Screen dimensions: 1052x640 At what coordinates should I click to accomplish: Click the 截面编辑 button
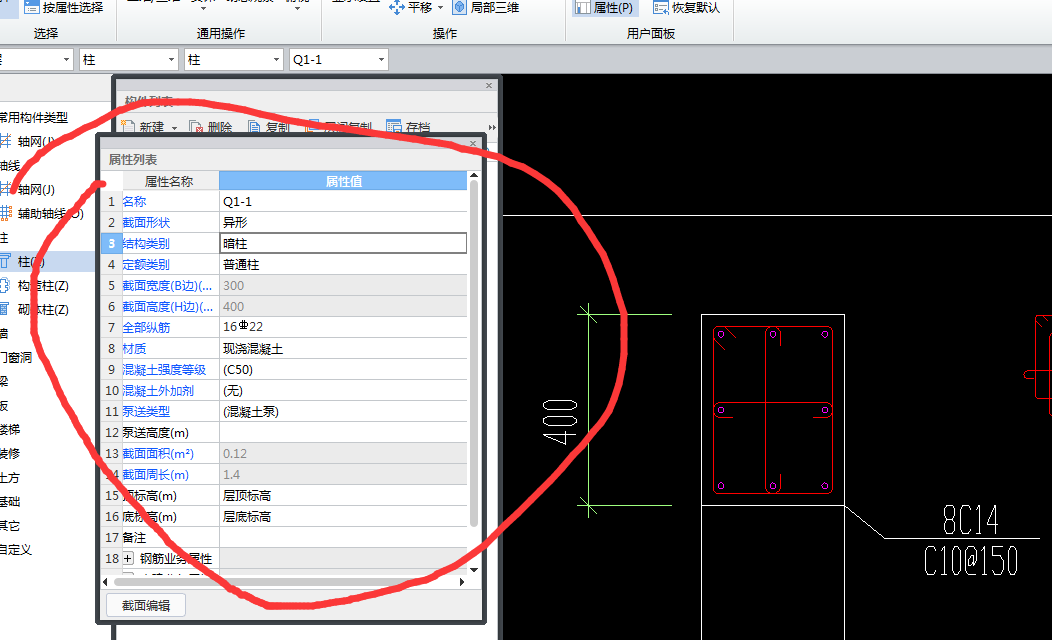coord(146,605)
